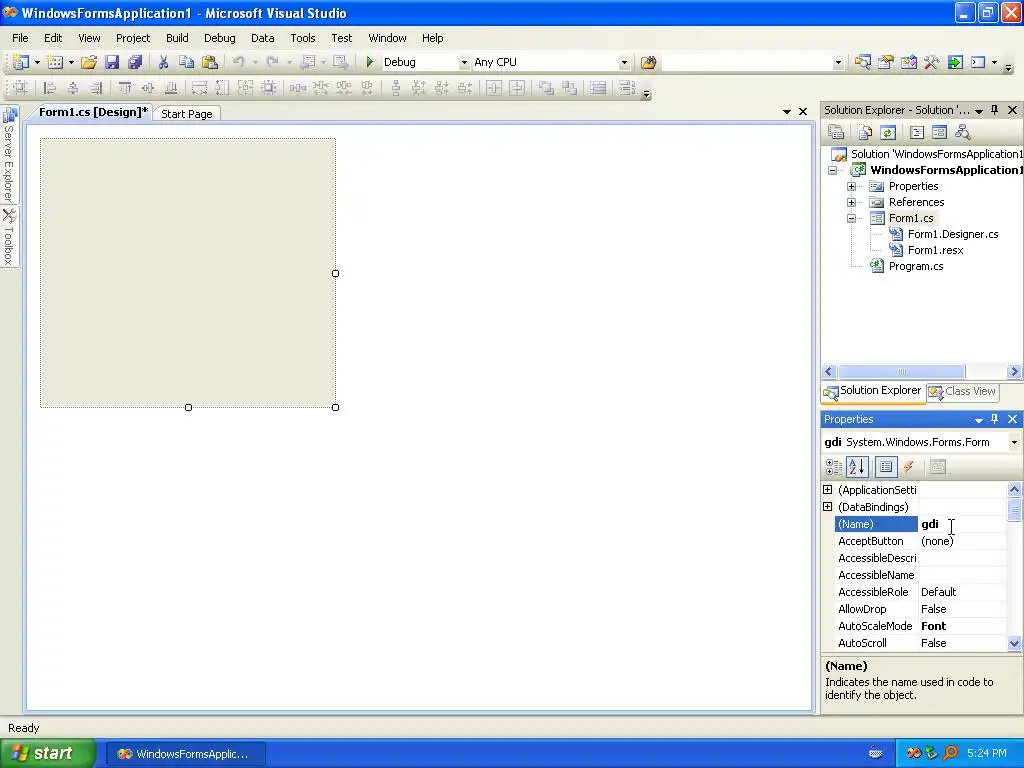Click Show All Files in Solution Explorer

point(865,133)
